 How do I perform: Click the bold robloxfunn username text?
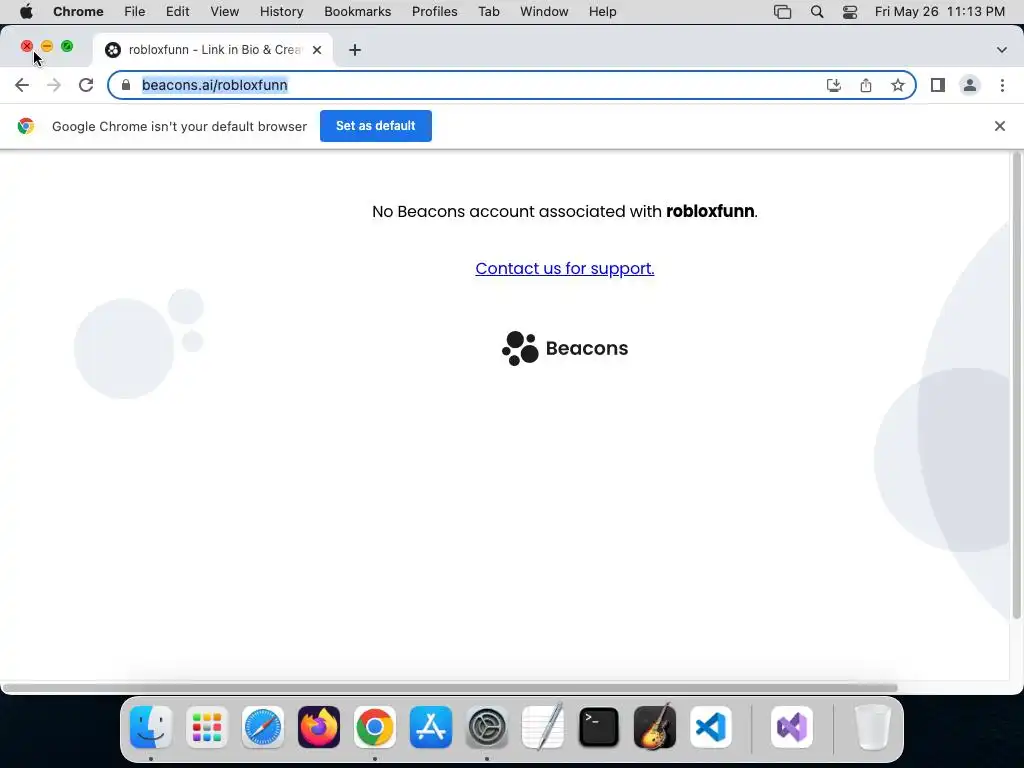click(x=710, y=212)
